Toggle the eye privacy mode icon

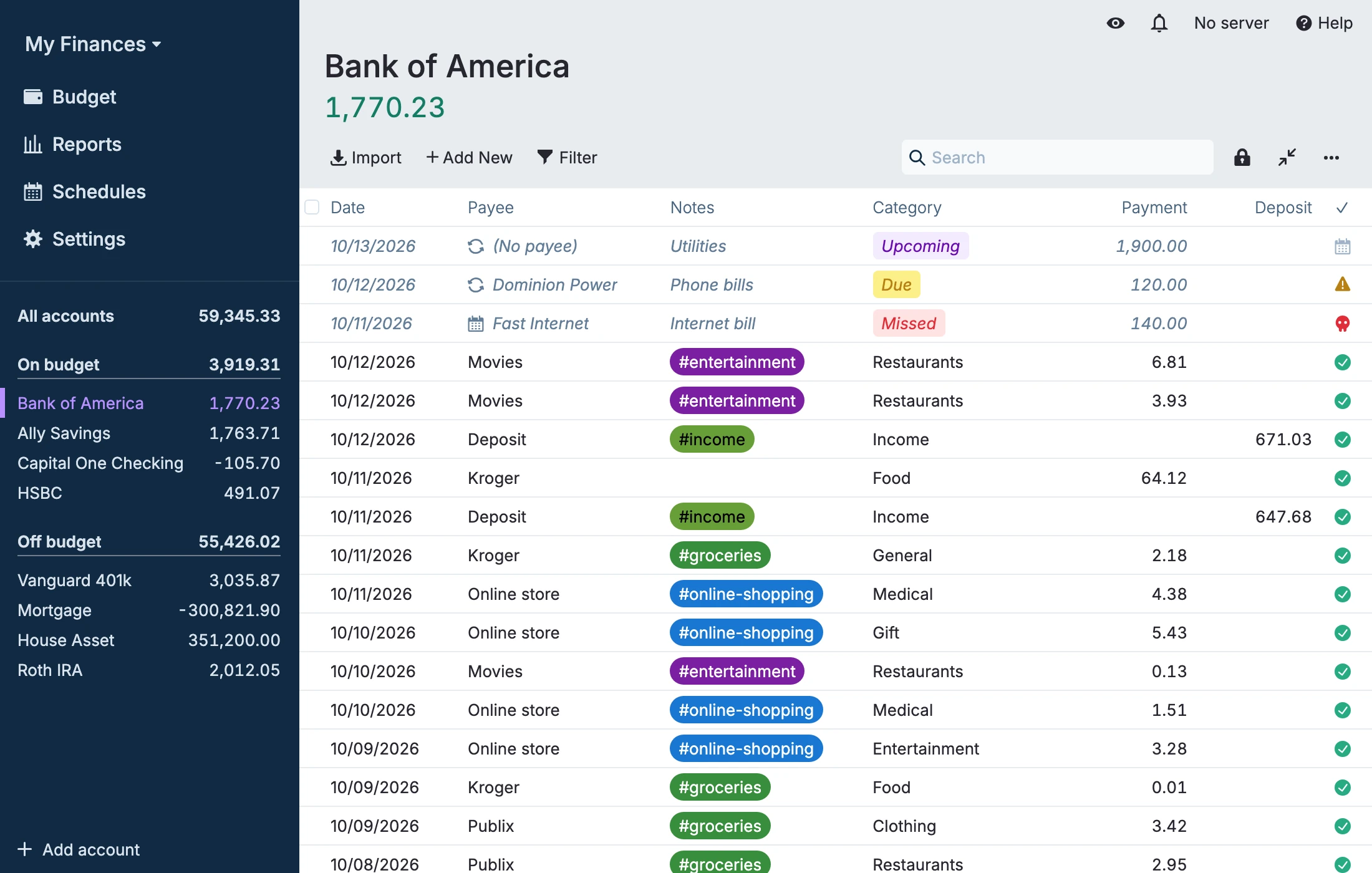click(x=1115, y=23)
